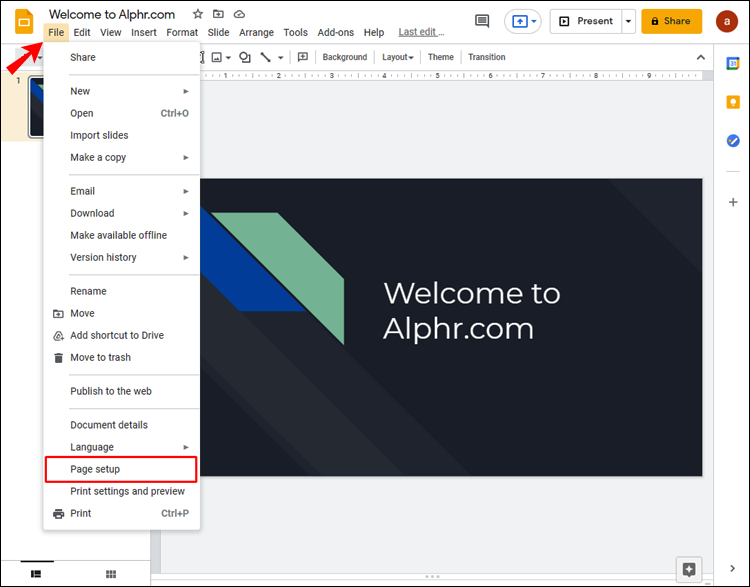
Task: Open the Tools menu
Action: coord(295,33)
